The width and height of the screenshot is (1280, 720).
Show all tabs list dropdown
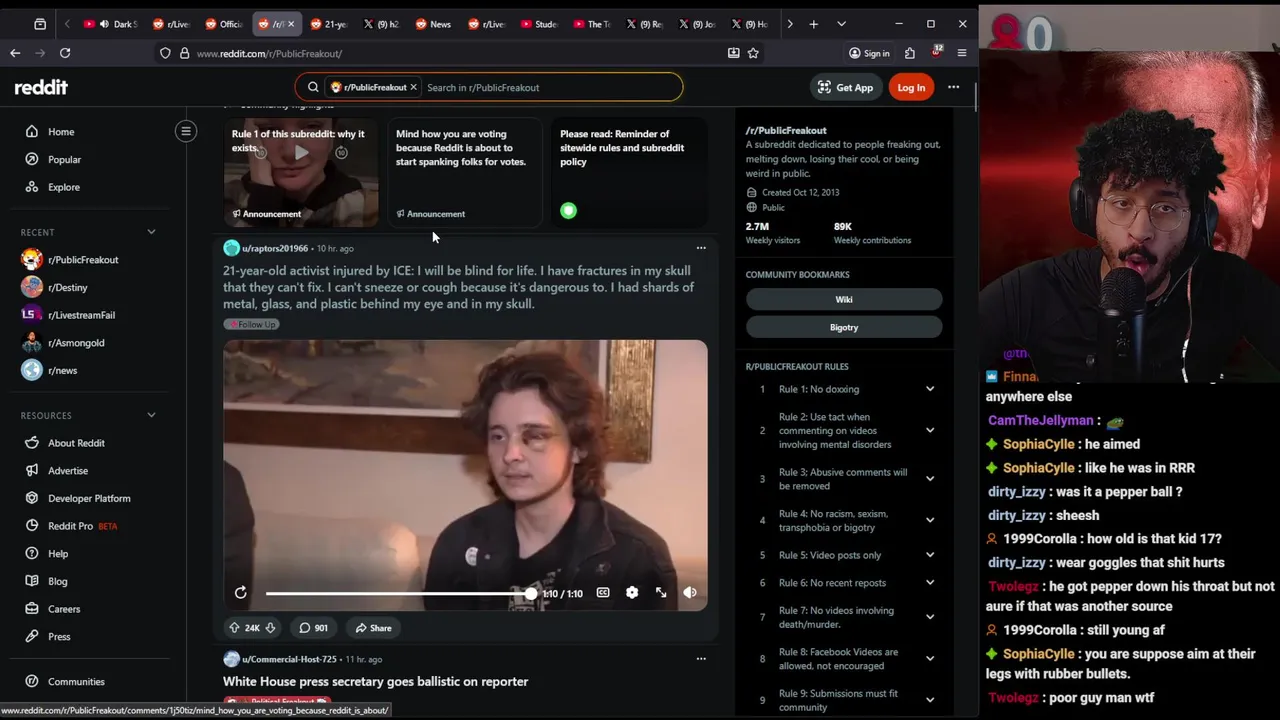[841, 24]
